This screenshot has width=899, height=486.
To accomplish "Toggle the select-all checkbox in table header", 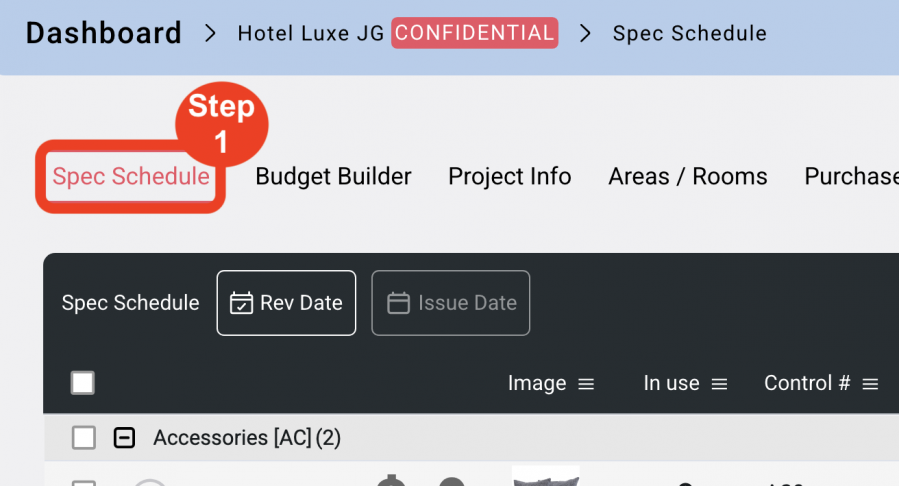I will tap(83, 383).
